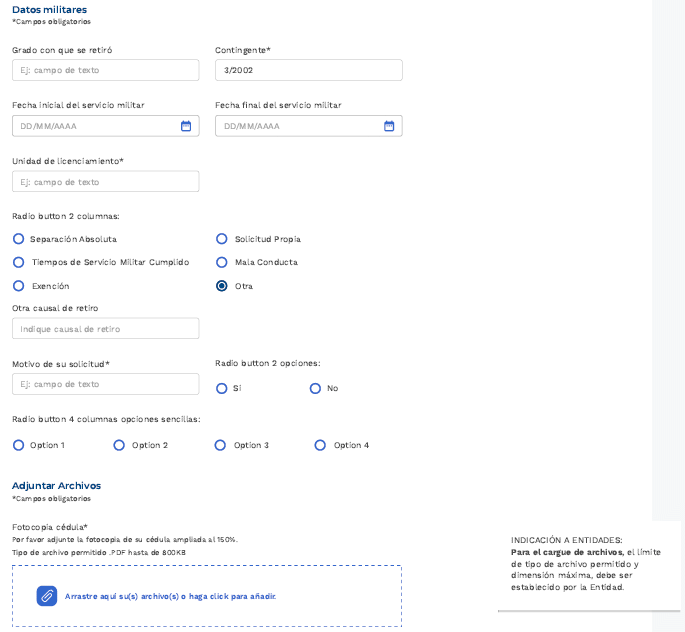Choose Option 3 radio button

(220, 445)
